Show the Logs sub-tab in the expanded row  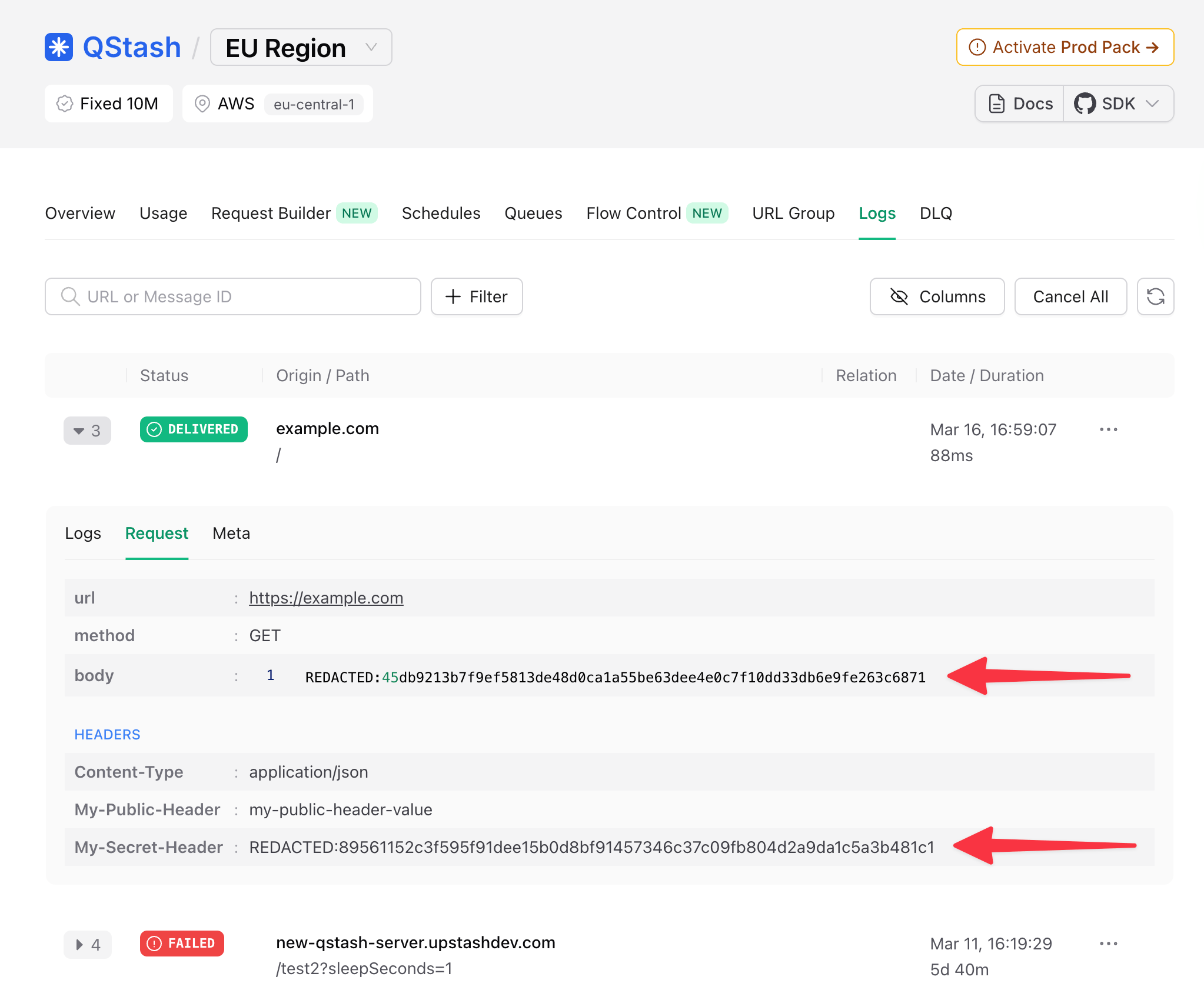(x=83, y=533)
